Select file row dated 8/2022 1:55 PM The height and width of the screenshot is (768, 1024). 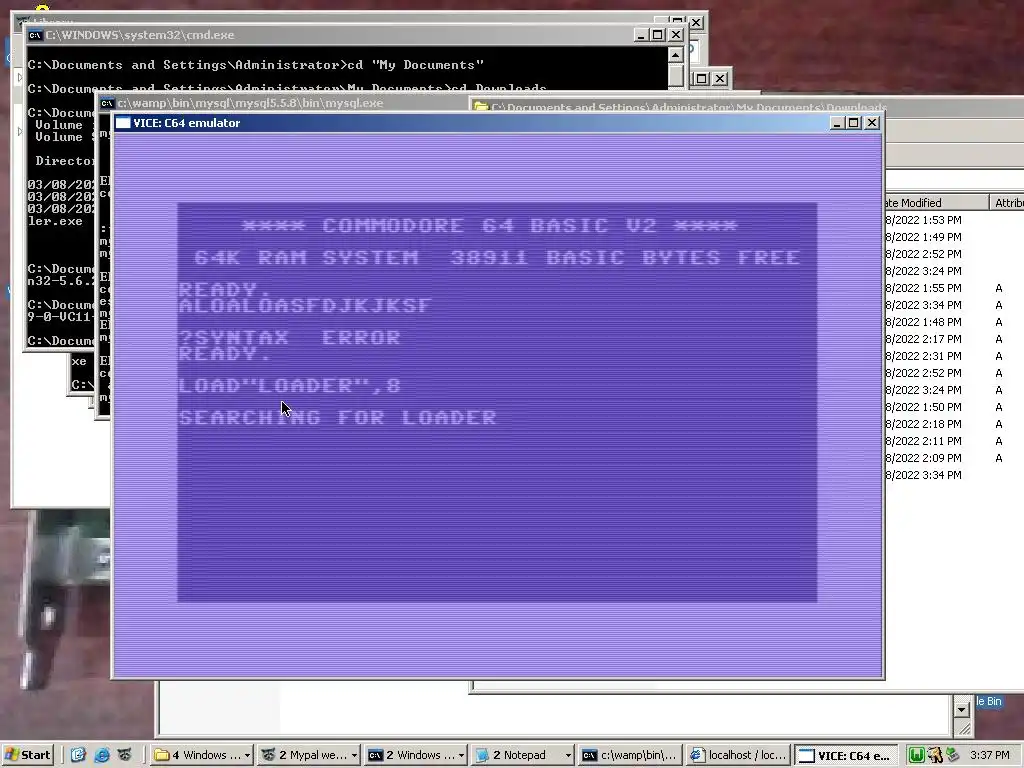[x=923, y=288]
